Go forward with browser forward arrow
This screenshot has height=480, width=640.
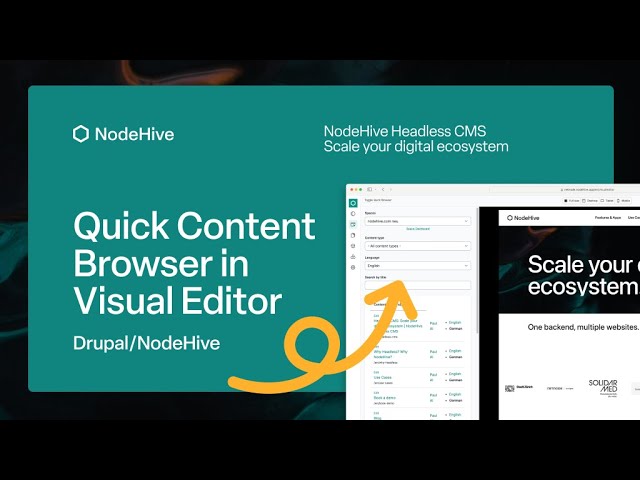coord(391,189)
